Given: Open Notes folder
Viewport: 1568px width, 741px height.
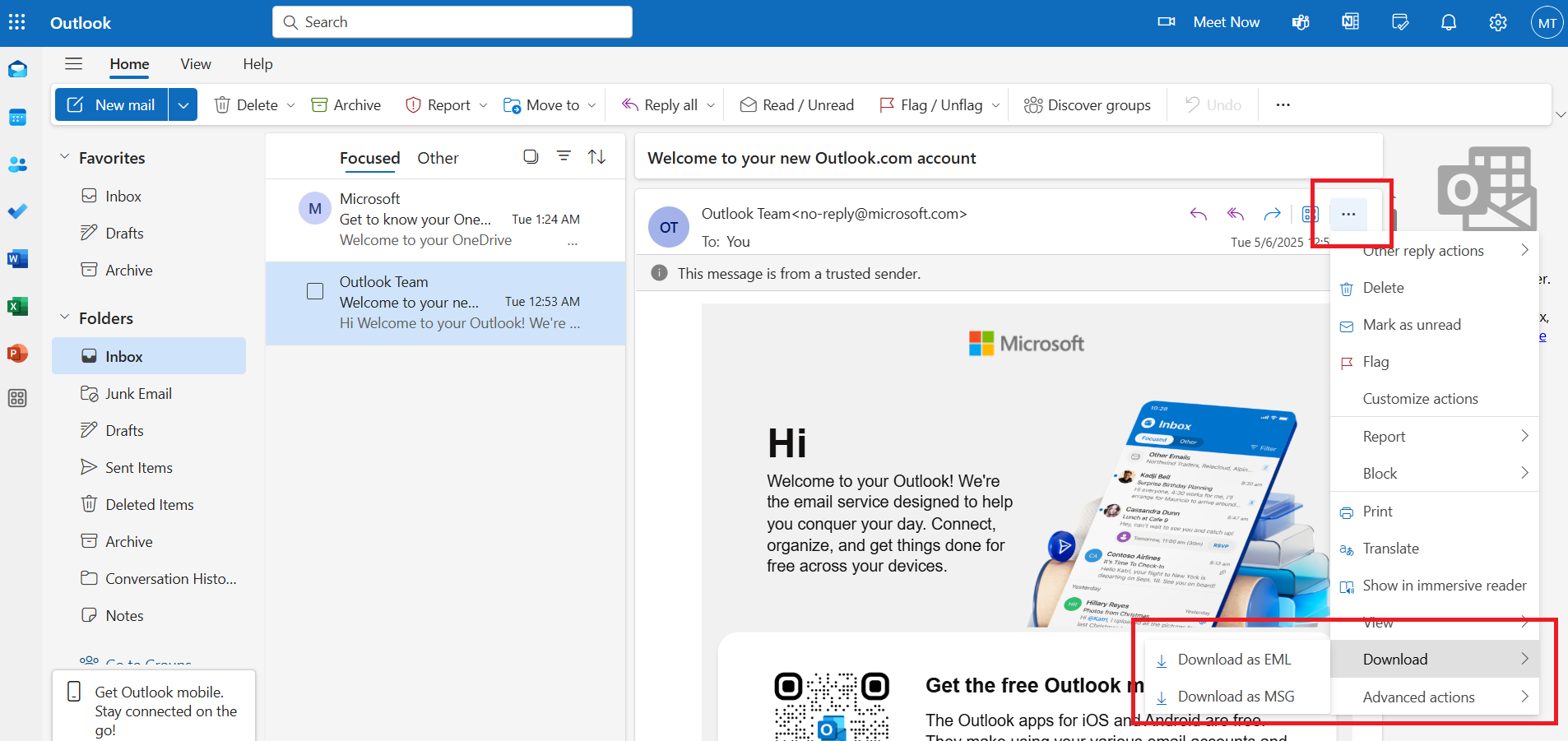Looking at the screenshot, I should (149, 615).
